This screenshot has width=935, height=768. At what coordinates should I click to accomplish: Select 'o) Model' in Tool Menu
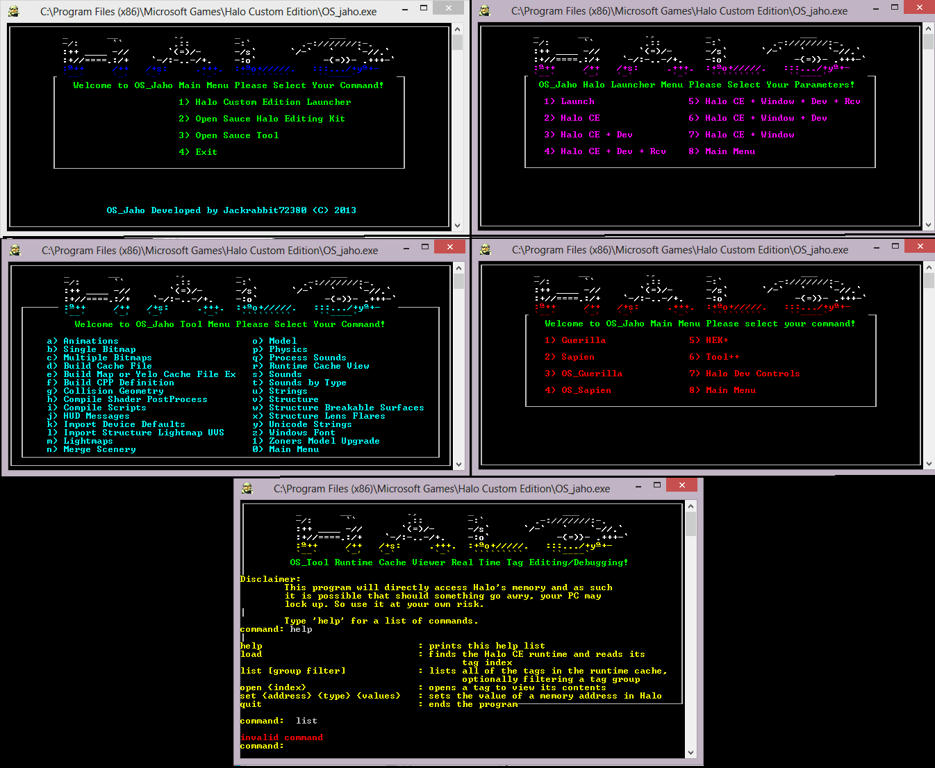coord(274,341)
